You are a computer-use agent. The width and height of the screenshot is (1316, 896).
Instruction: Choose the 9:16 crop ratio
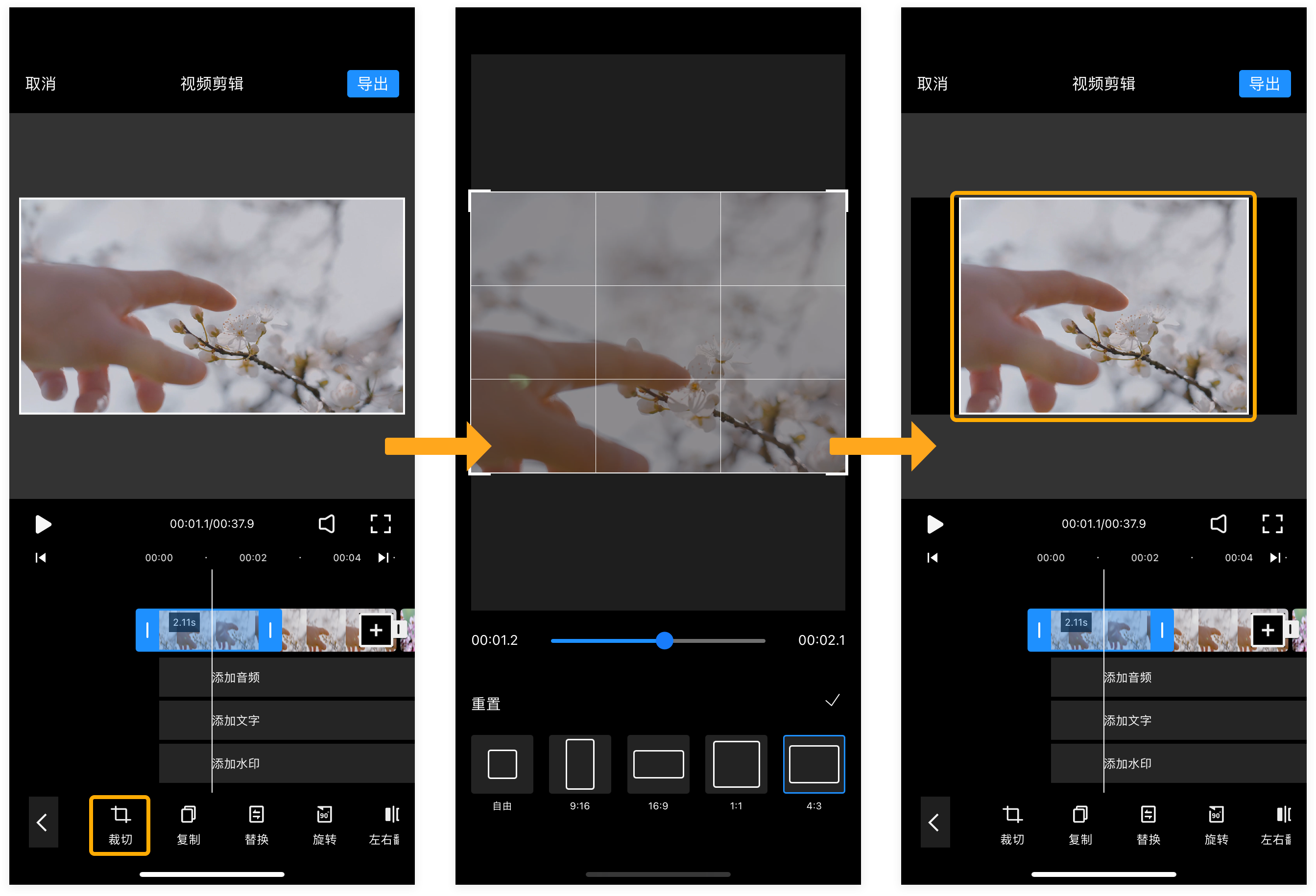click(x=580, y=764)
